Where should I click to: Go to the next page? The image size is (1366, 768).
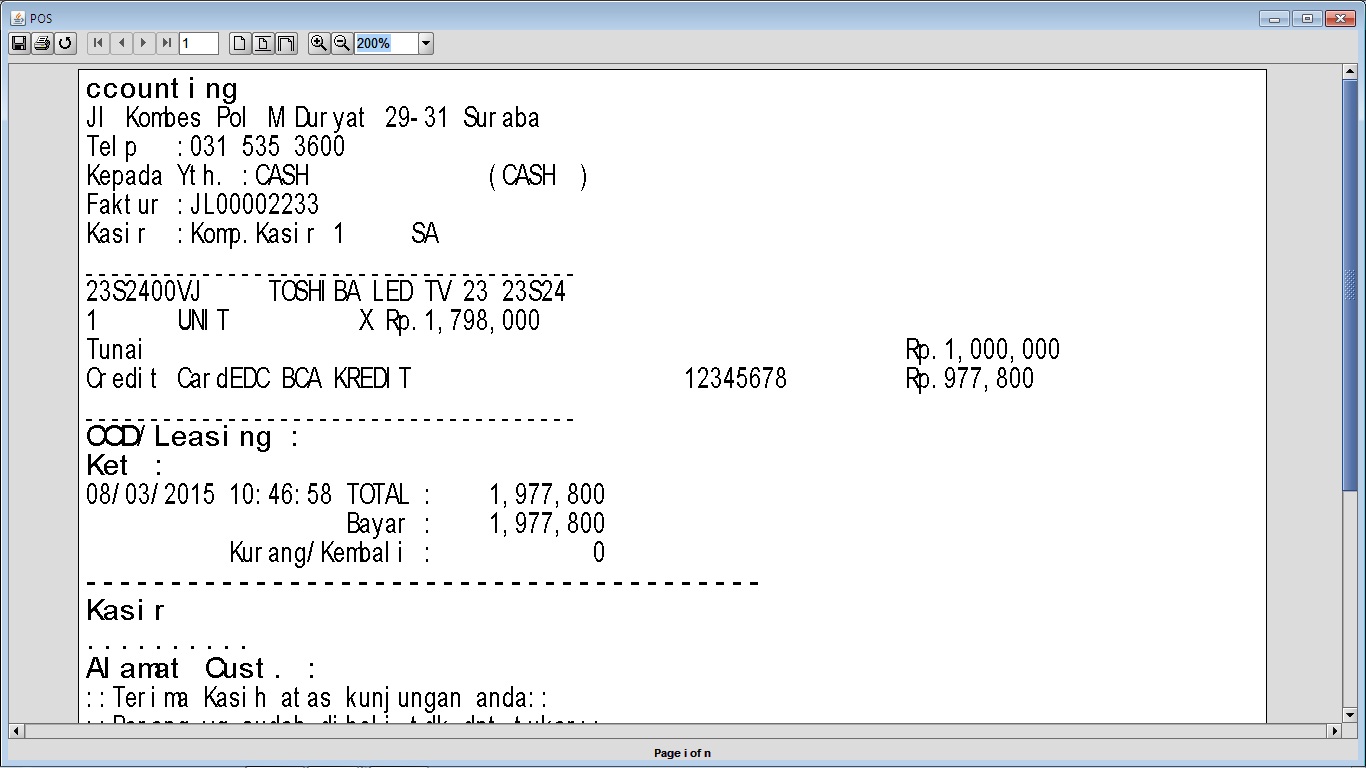click(x=144, y=43)
